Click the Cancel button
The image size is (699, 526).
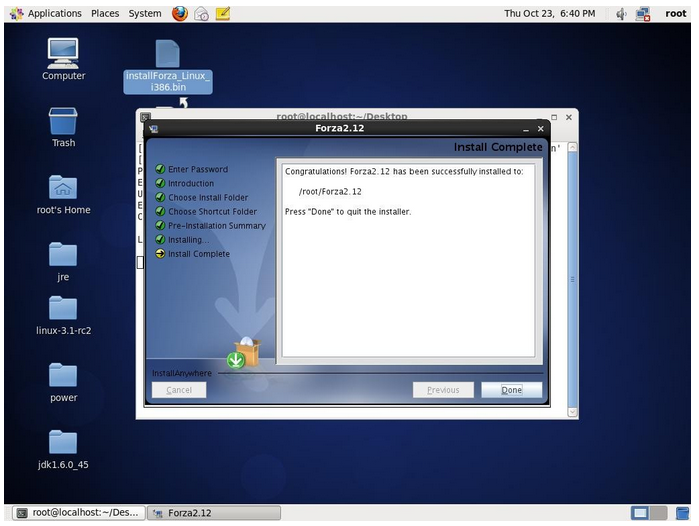[179, 390]
